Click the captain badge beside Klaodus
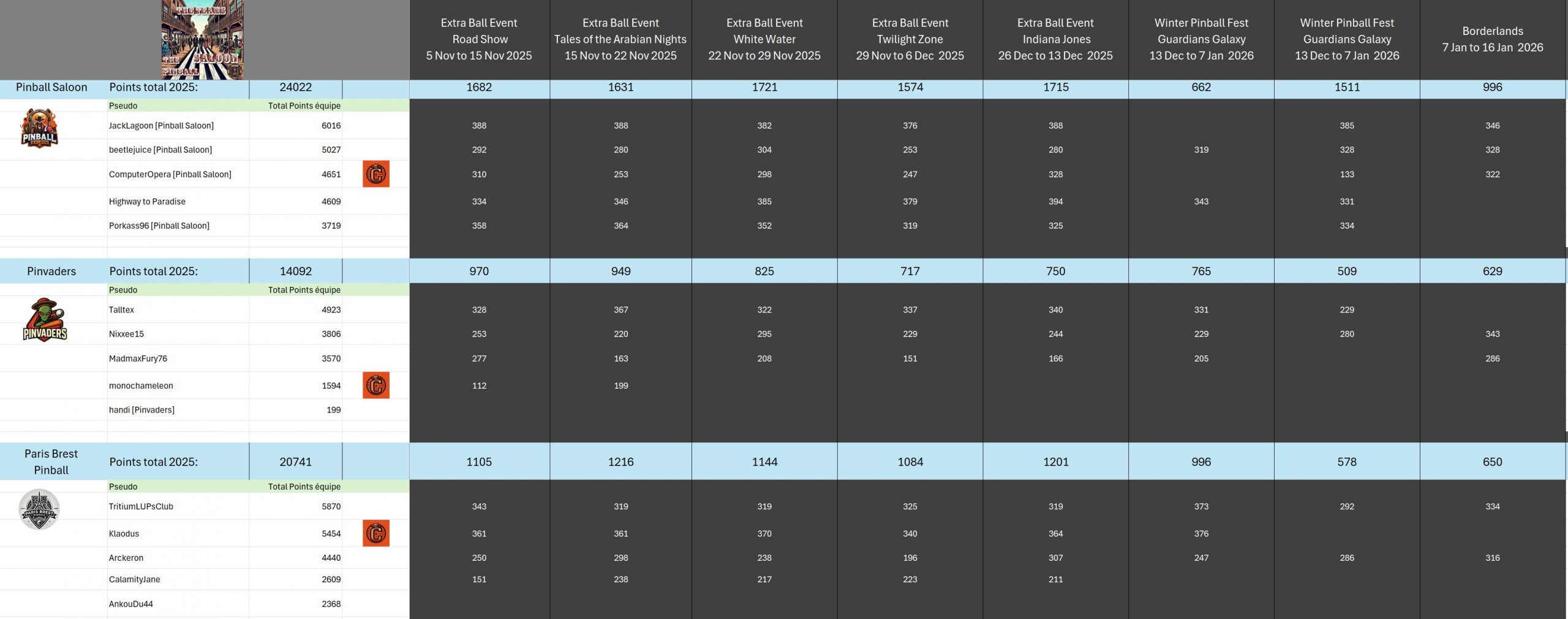The height and width of the screenshot is (619, 1568). coord(375,533)
